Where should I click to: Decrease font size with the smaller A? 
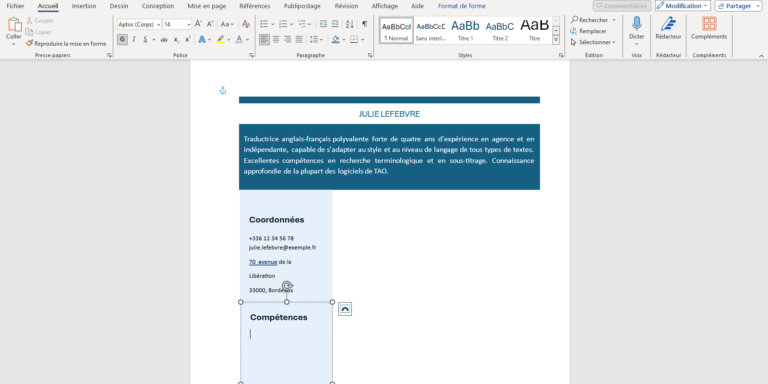tap(210, 24)
